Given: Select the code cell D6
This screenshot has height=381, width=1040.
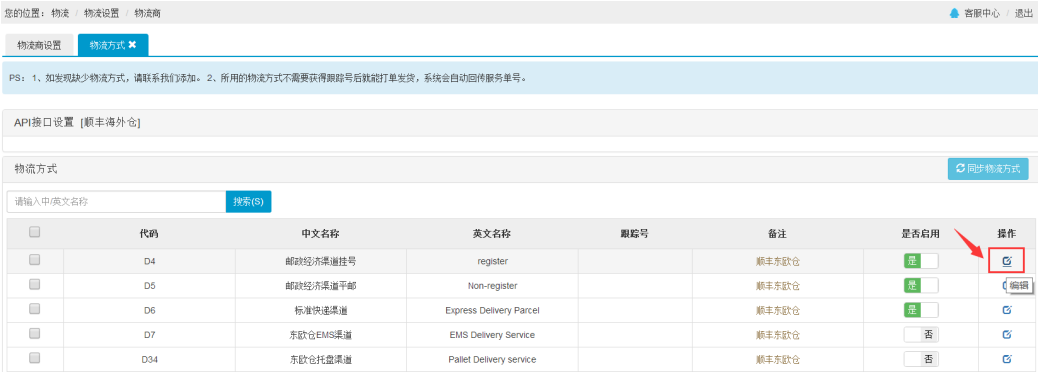Looking at the screenshot, I should (x=149, y=310).
